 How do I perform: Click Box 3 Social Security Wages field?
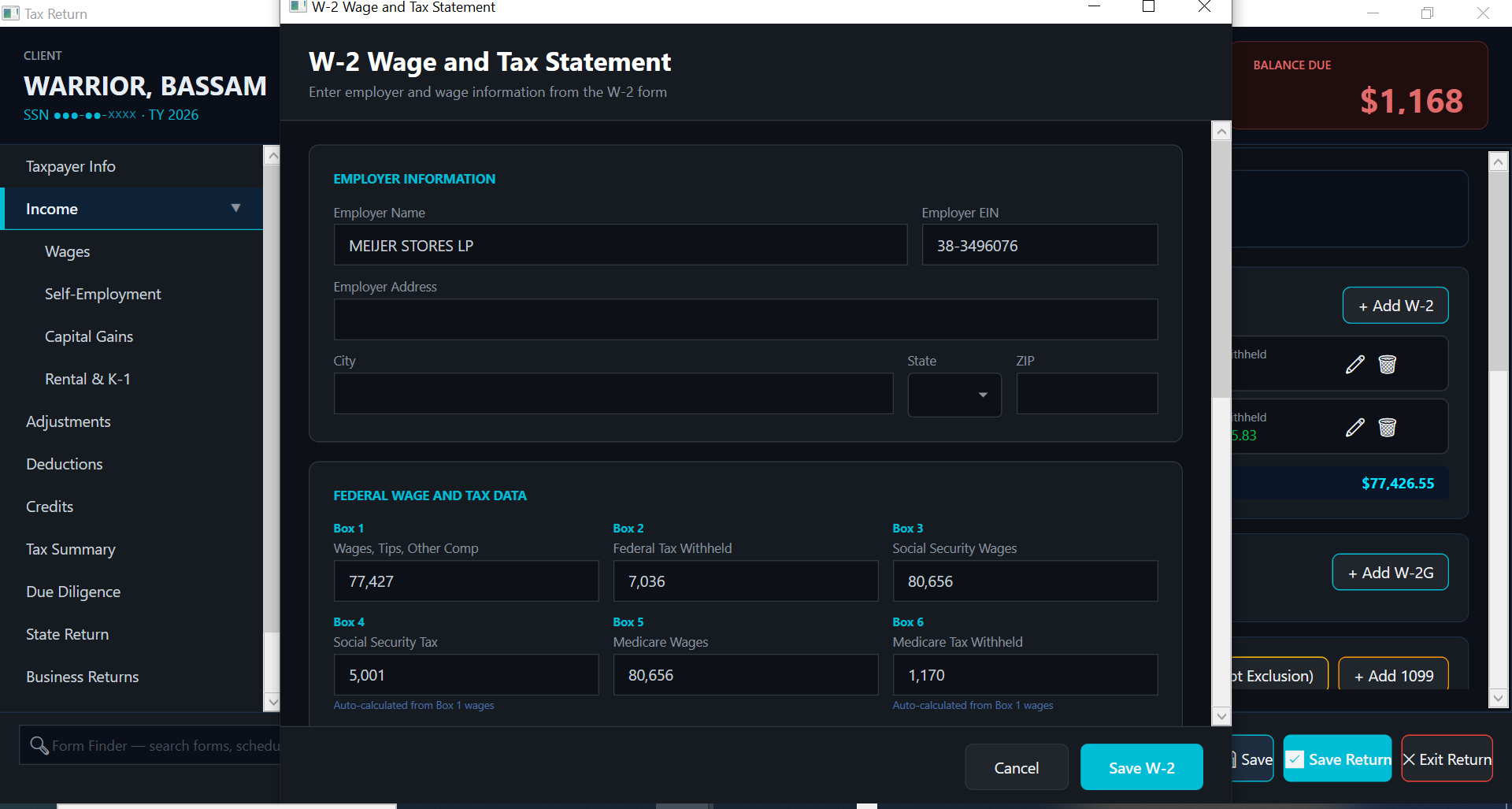coord(1025,581)
